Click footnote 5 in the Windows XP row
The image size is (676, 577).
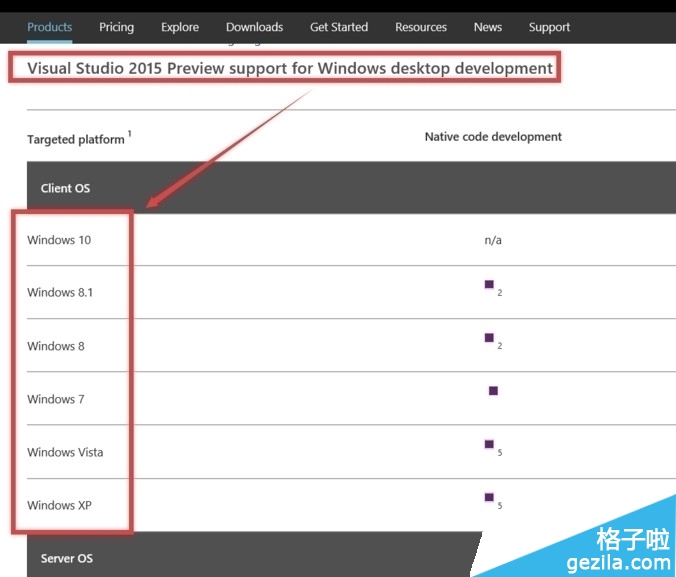pyautogui.click(x=500, y=505)
